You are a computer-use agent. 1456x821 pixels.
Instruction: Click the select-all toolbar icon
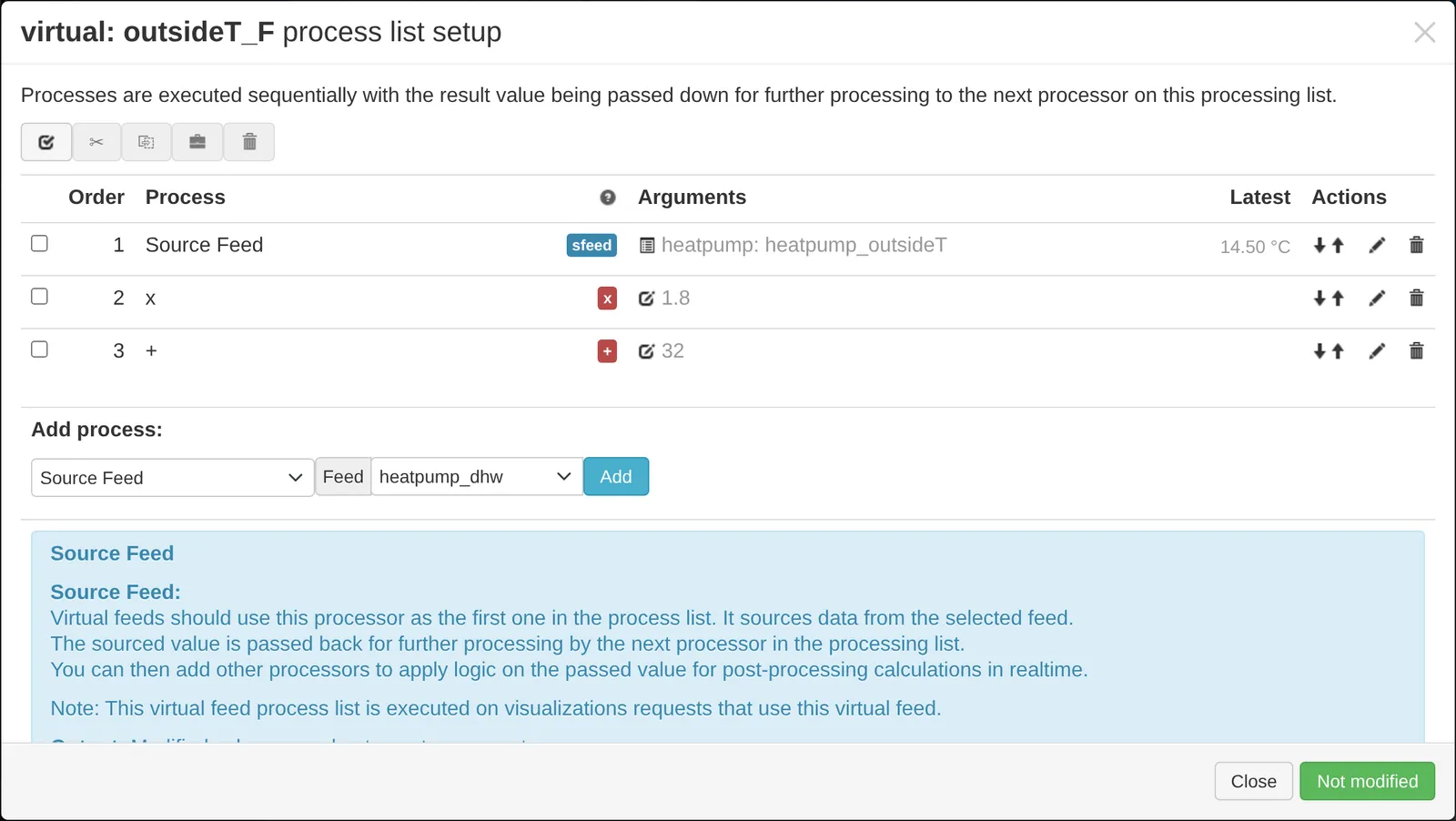coord(46,142)
